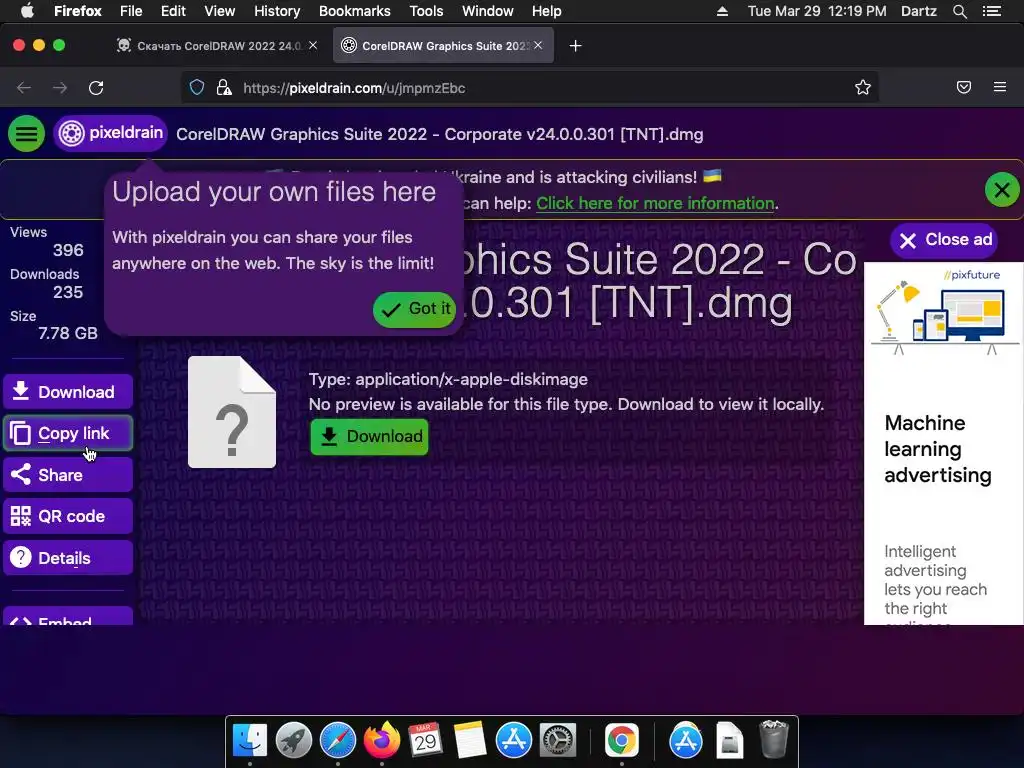Dismiss the Ukraine banner with green X
1024x768 pixels.
point(1002,190)
